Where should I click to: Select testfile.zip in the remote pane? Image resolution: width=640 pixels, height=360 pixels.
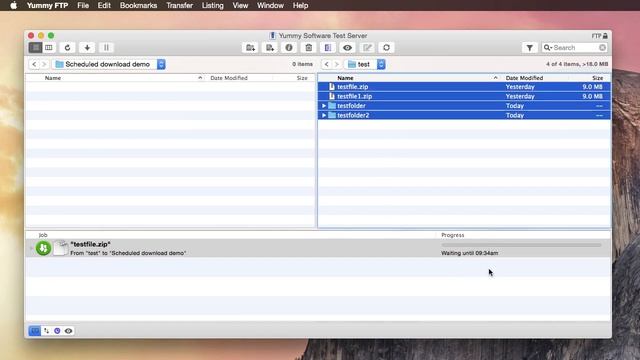[x=464, y=87]
